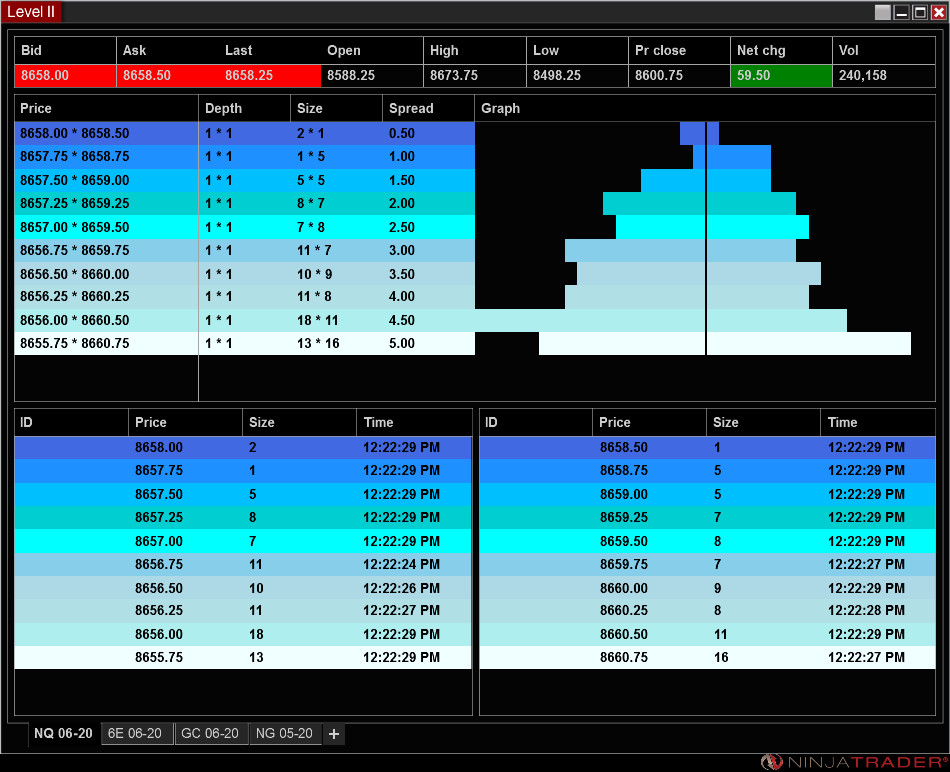Click the white bottom graph bar
The image size is (950, 772).
point(725,344)
